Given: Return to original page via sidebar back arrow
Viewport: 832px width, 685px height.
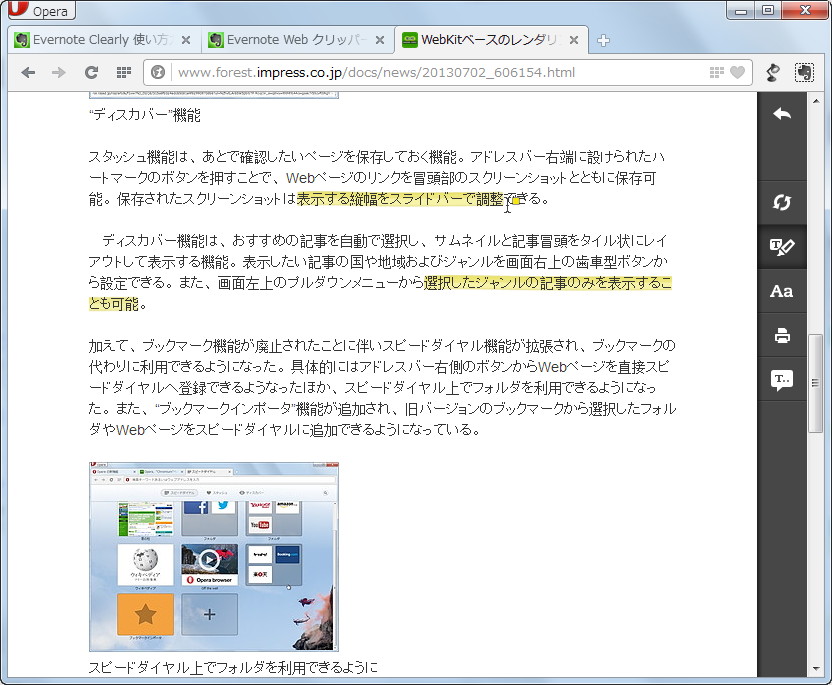Looking at the screenshot, I should click(782, 113).
